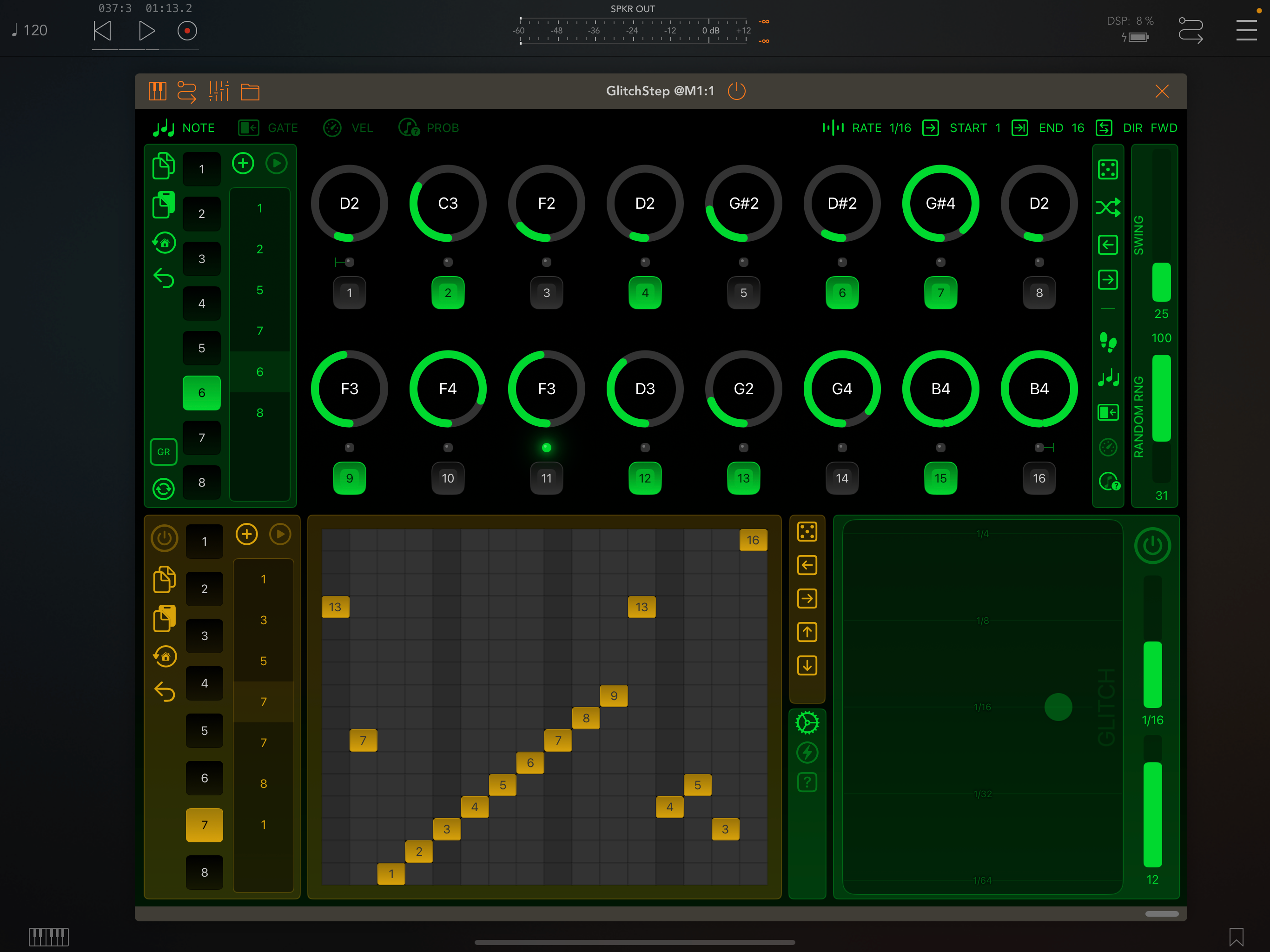
Task: Select green pattern 3
Action: [202, 259]
